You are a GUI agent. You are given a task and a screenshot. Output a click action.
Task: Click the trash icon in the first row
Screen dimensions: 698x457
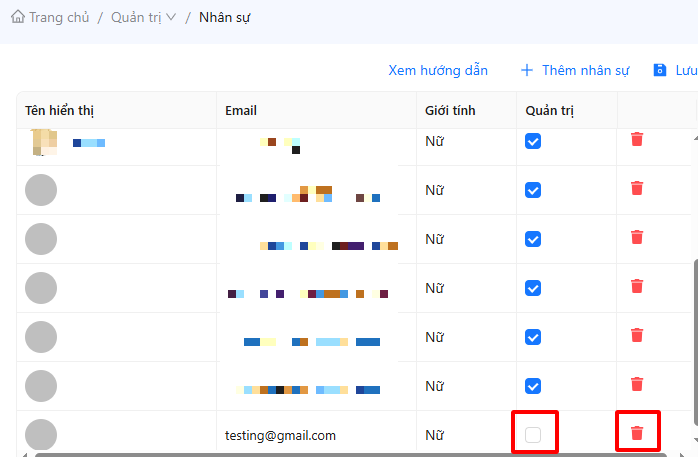click(637, 140)
